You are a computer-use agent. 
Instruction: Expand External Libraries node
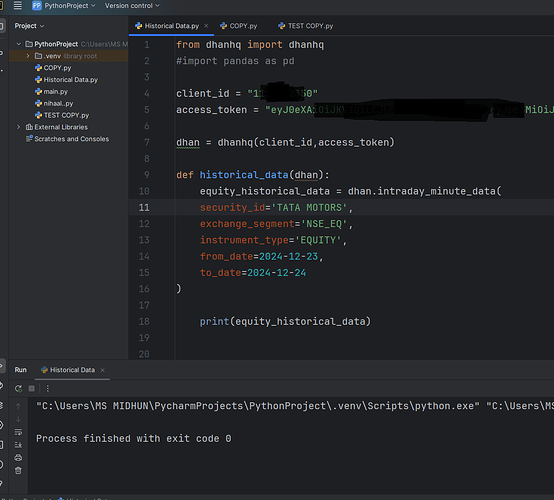coord(19,127)
